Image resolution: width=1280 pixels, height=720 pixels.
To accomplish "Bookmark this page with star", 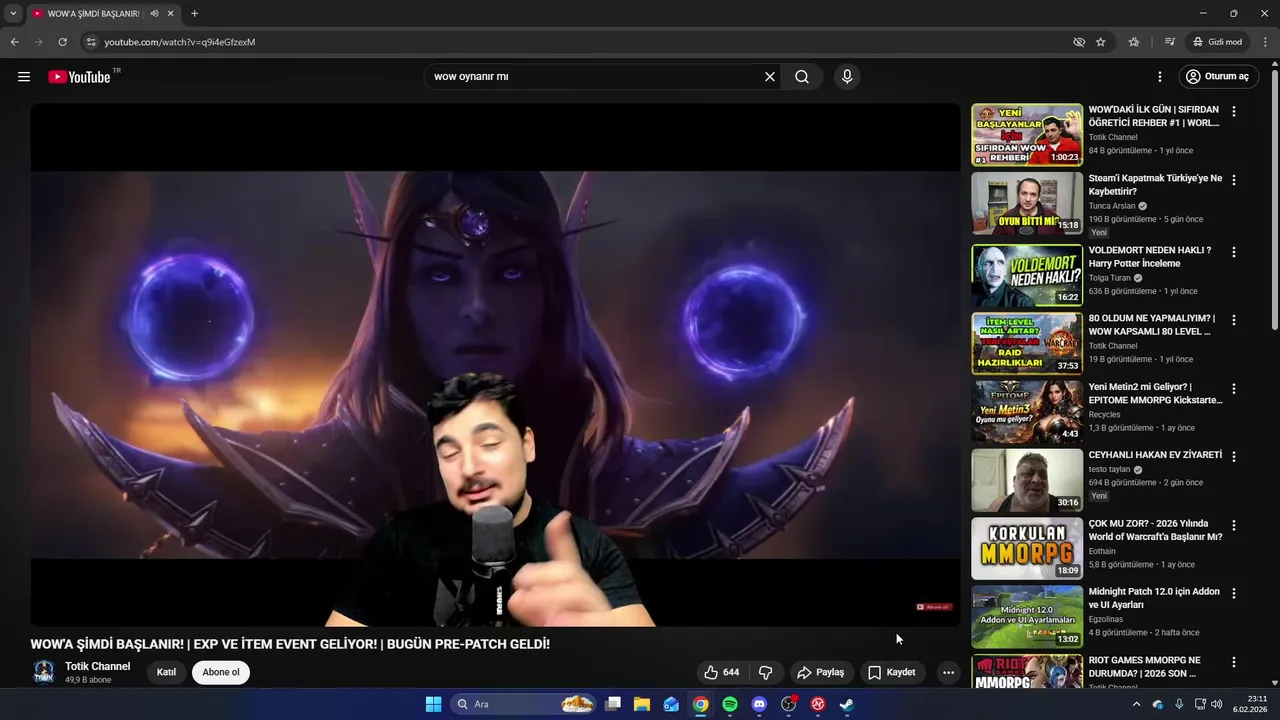I will click(1101, 42).
